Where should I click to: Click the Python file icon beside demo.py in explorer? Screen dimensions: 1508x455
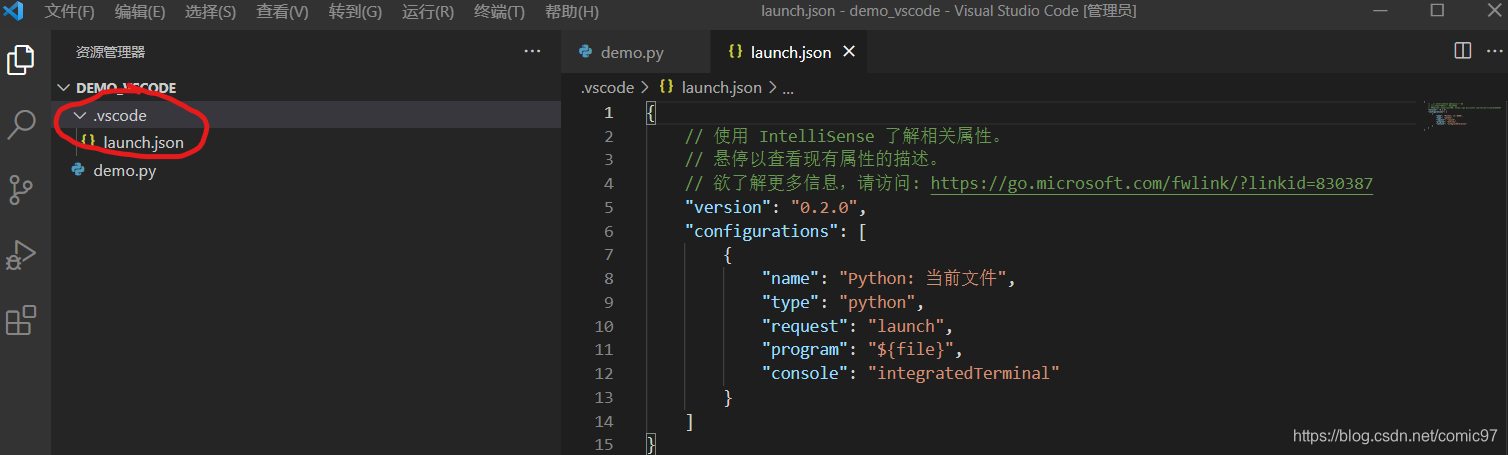pyautogui.click(x=78, y=170)
